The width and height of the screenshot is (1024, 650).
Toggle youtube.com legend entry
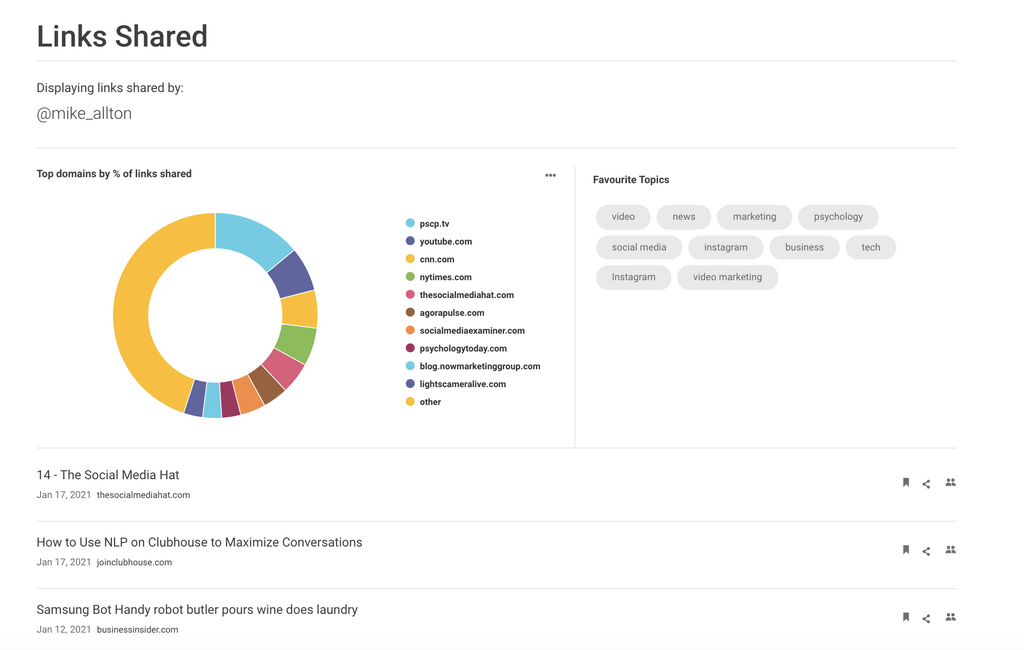click(x=445, y=242)
